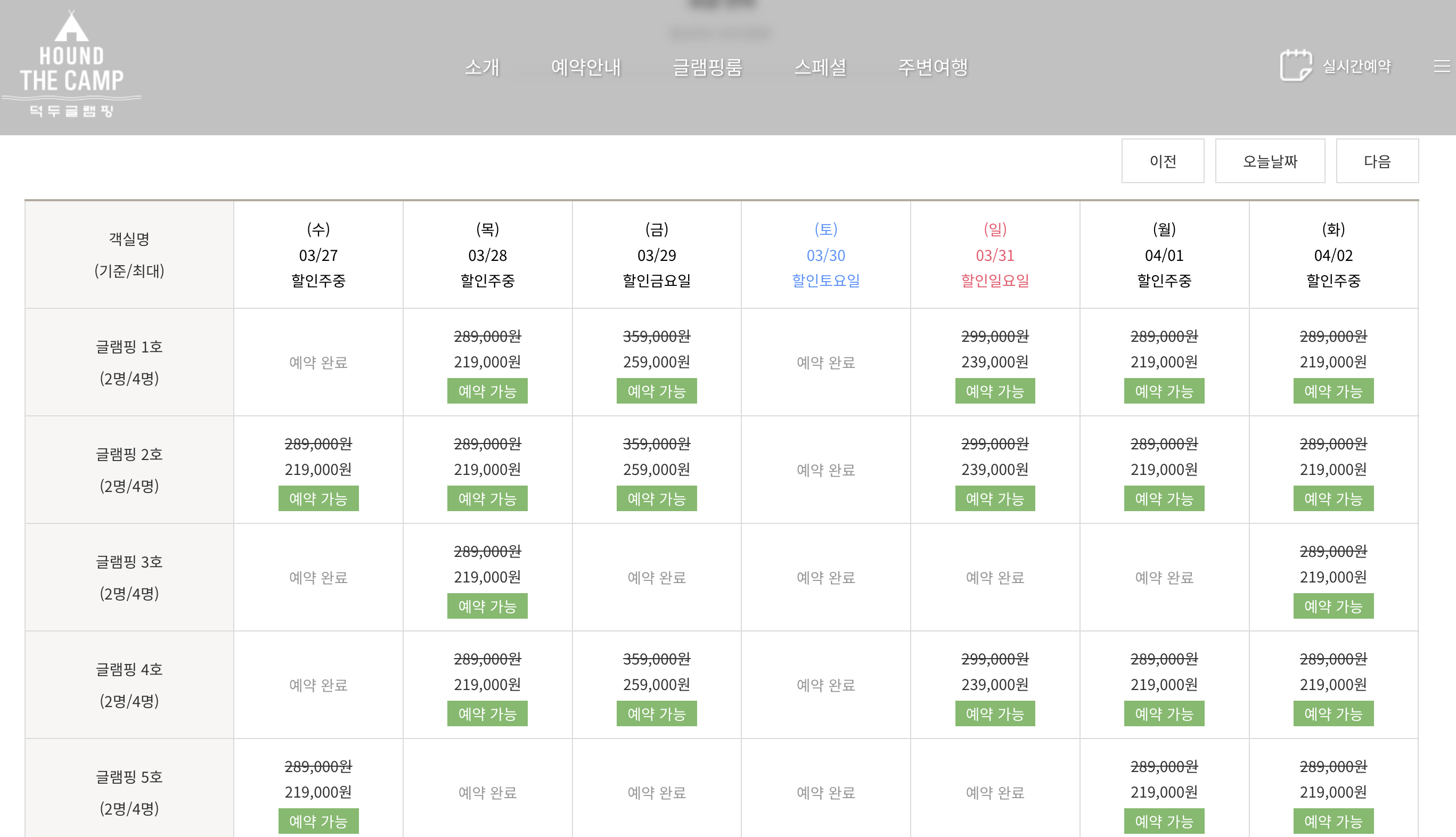Screen dimensions: 1456x837
Task: Click the 오늘날짜 button
Action: click(x=1270, y=161)
